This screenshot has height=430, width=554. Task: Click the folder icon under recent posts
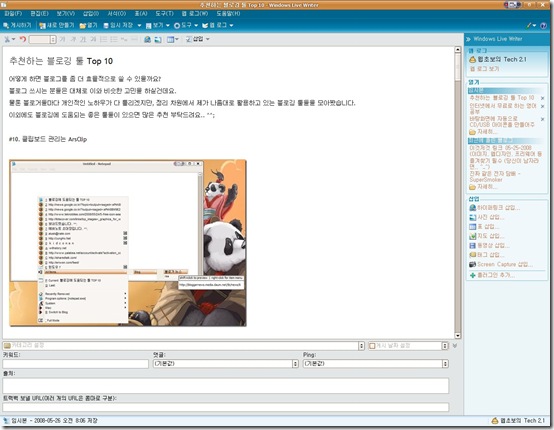[x=472, y=187]
